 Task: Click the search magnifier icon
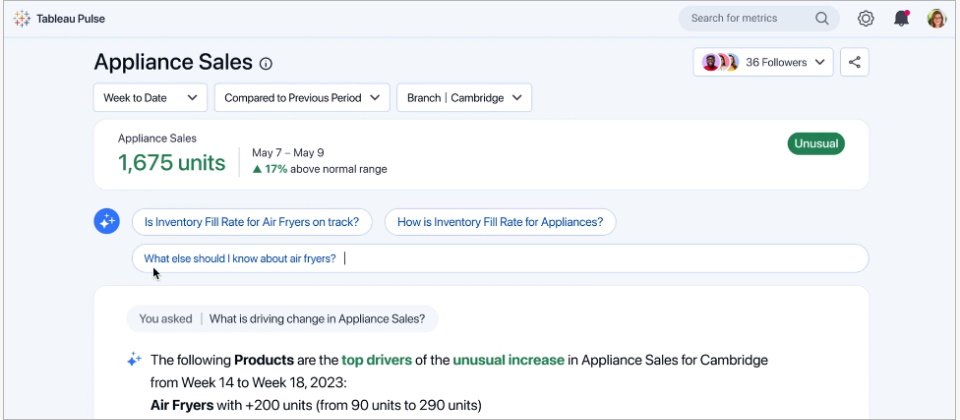click(822, 18)
